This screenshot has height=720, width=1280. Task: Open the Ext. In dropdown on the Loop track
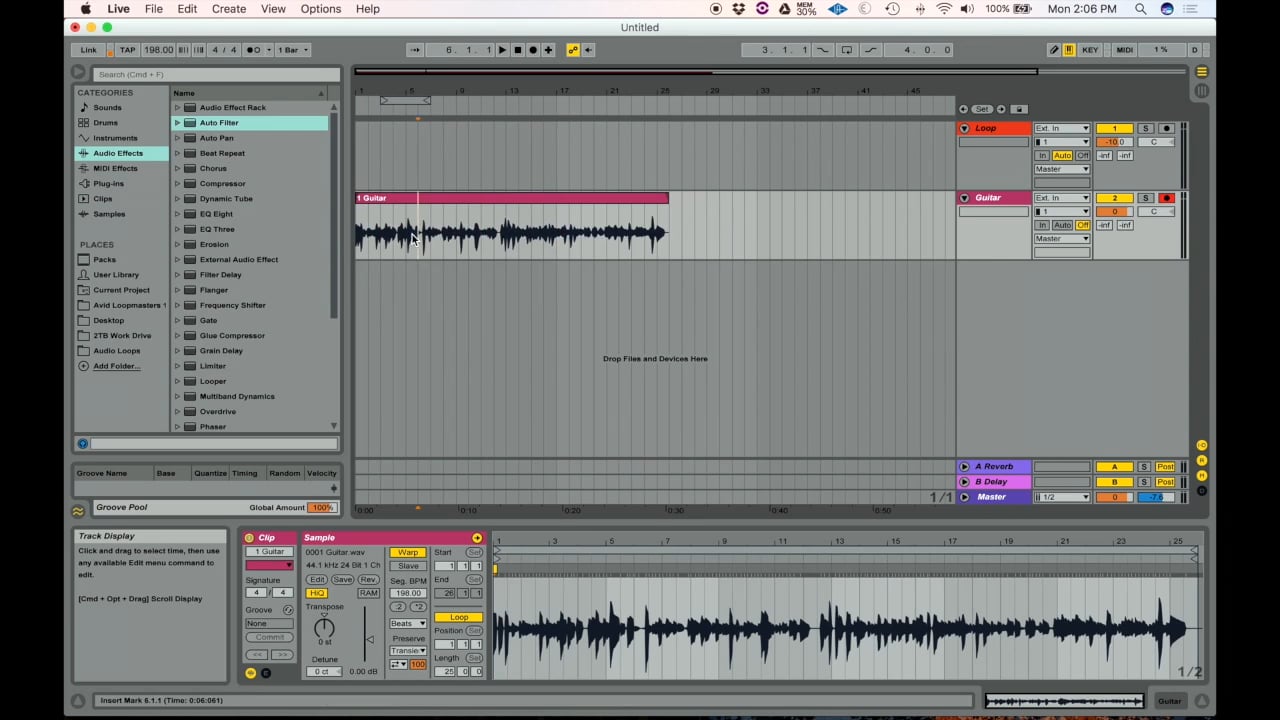[1061, 128]
